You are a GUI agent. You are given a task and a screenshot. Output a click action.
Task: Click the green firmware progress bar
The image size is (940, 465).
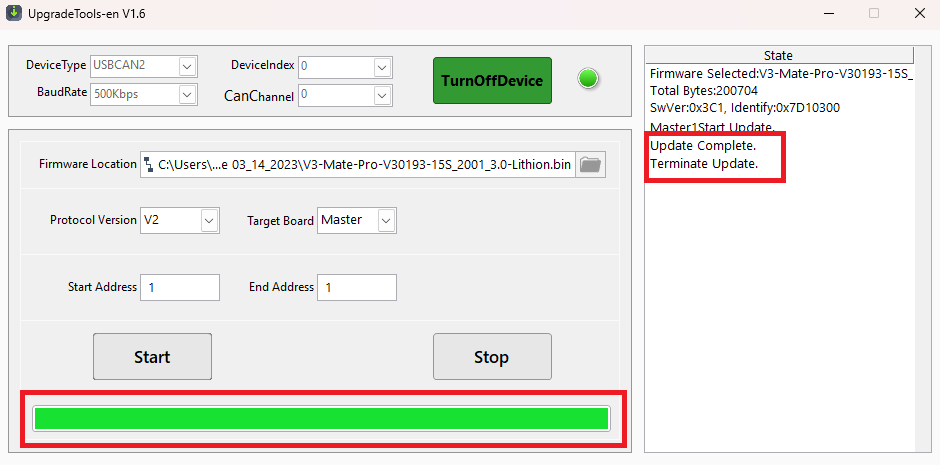(x=322, y=418)
